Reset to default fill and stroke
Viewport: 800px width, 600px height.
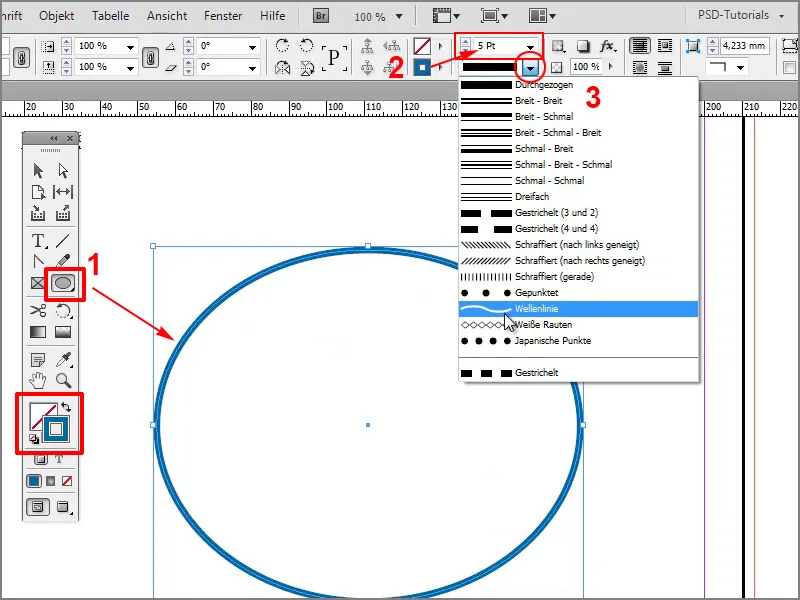point(34,439)
